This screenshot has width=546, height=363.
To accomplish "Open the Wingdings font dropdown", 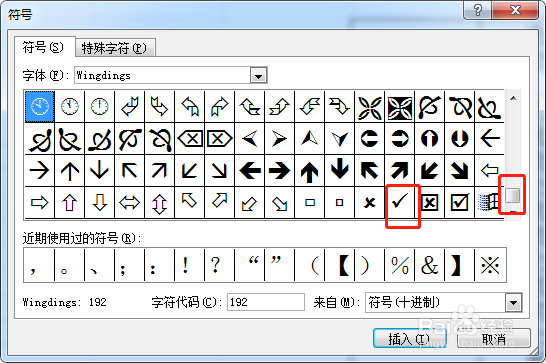I will pyautogui.click(x=258, y=75).
